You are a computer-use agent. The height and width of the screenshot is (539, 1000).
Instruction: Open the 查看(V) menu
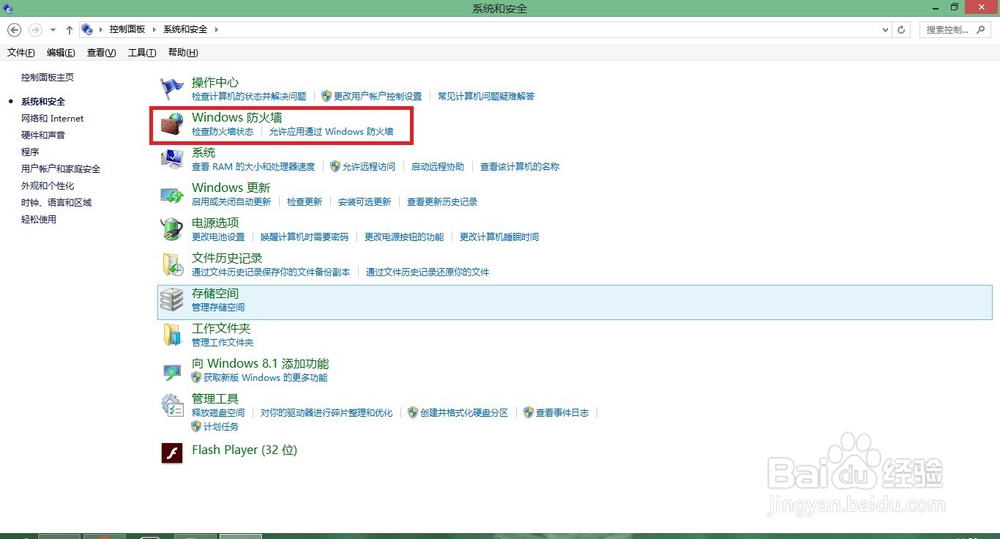click(101, 52)
